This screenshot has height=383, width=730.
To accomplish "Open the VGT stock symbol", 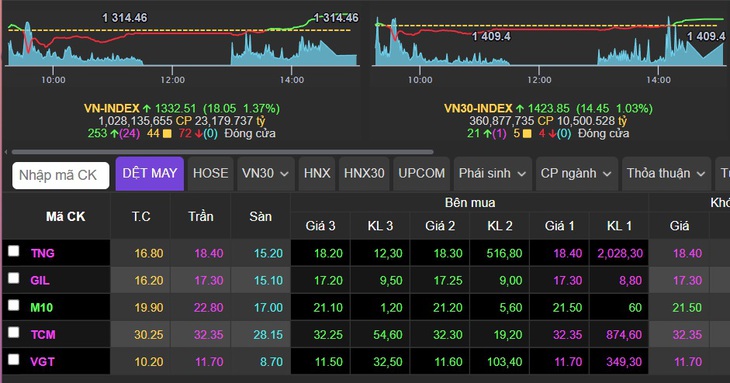I will coord(42,362).
